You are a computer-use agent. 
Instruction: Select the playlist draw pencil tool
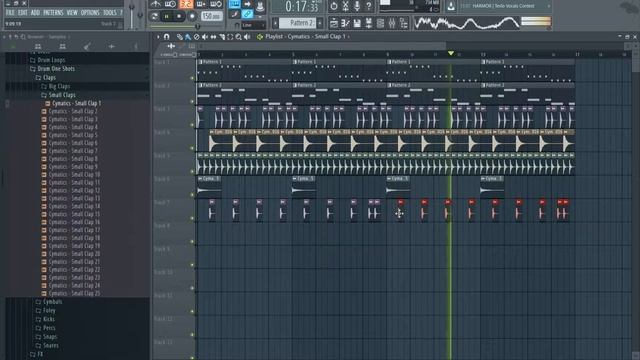[179, 37]
